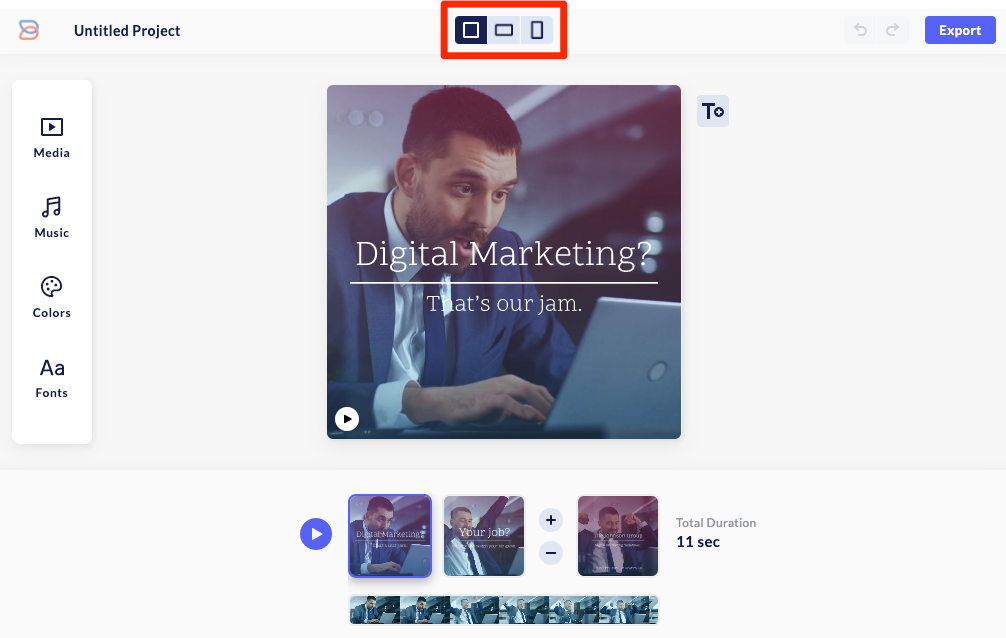Select the square aspect ratio icon
The width and height of the screenshot is (1006, 638).
pyautogui.click(x=471, y=30)
